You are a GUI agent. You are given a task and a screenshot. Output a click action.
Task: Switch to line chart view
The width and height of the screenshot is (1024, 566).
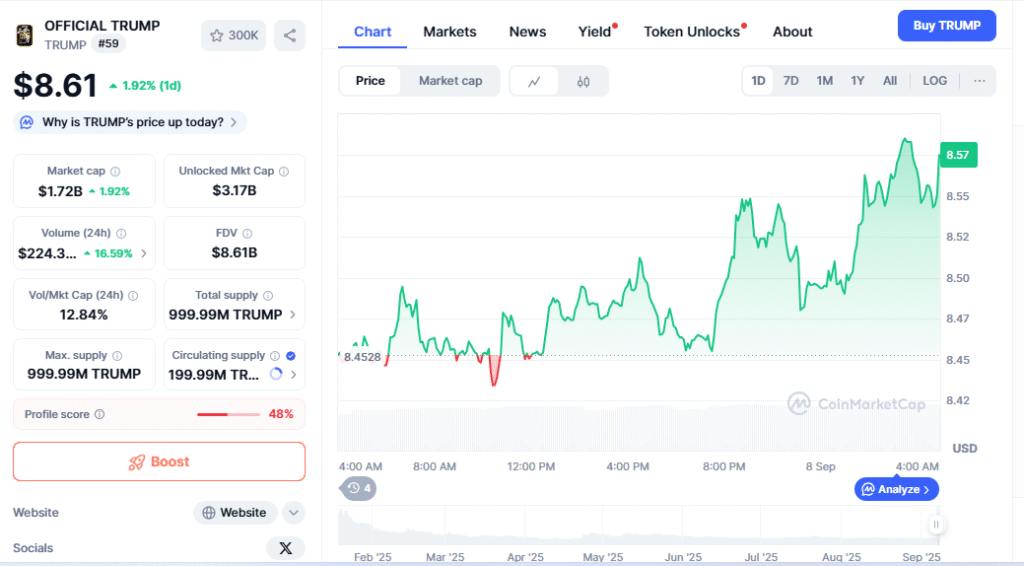click(x=534, y=82)
